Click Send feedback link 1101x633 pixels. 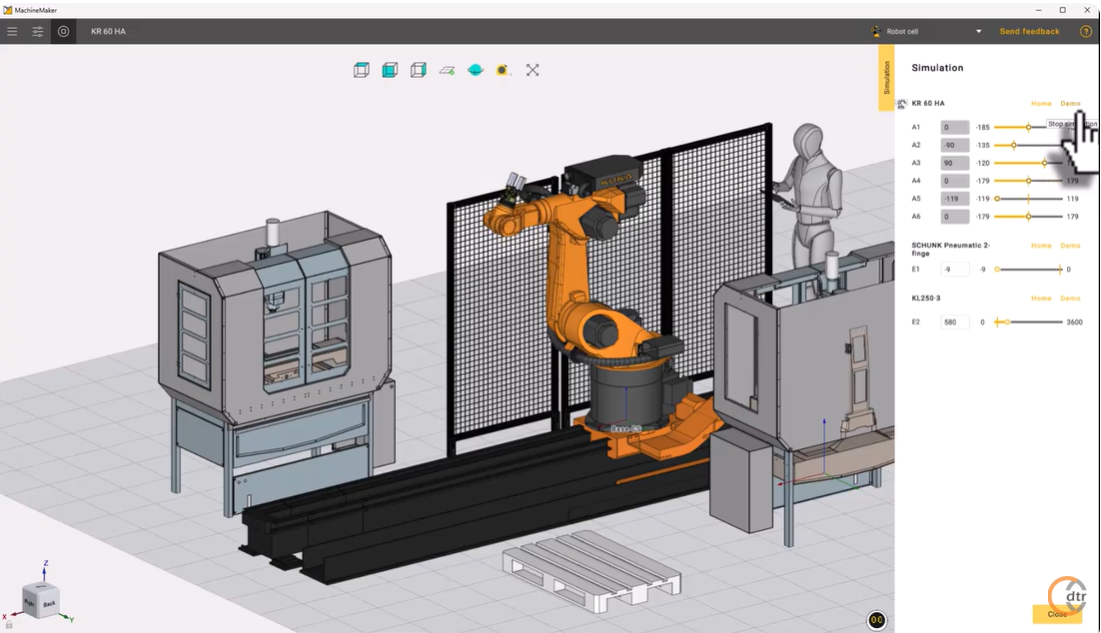click(1029, 32)
